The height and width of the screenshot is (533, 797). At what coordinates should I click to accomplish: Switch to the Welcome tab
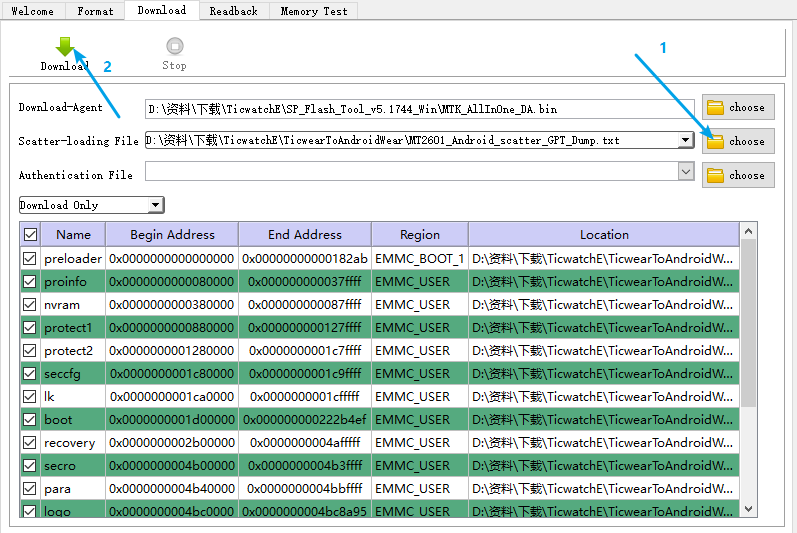pyautogui.click(x=33, y=11)
